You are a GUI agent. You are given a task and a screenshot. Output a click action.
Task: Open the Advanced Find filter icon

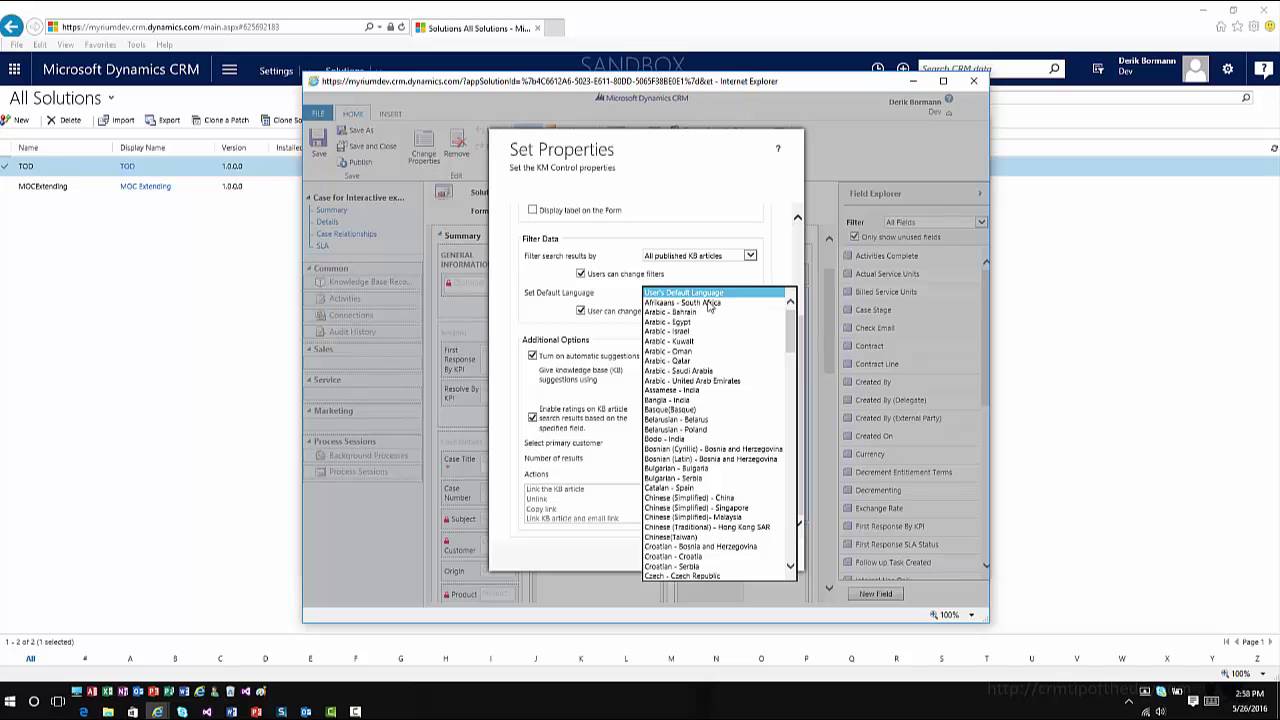pos(1099,69)
